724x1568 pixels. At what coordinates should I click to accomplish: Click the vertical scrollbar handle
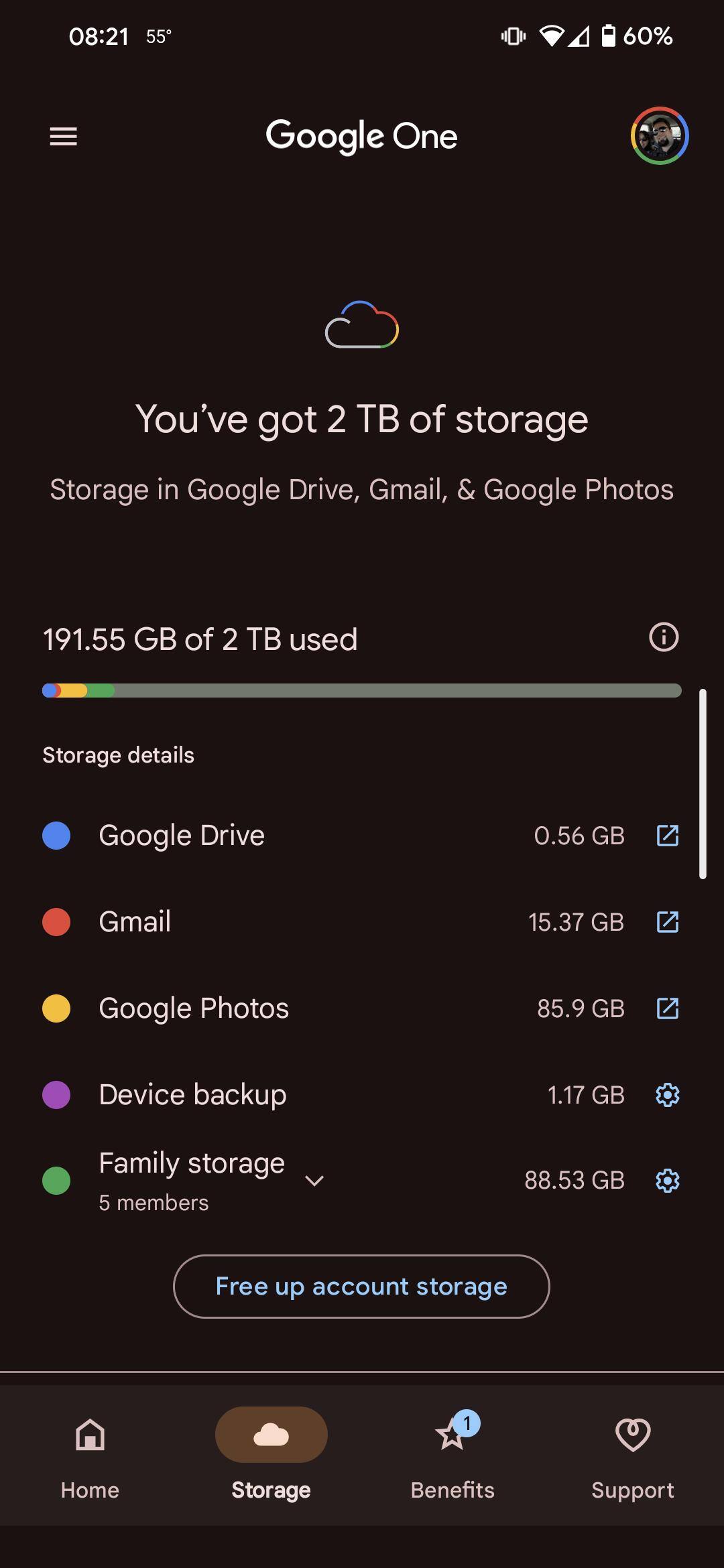703,784
